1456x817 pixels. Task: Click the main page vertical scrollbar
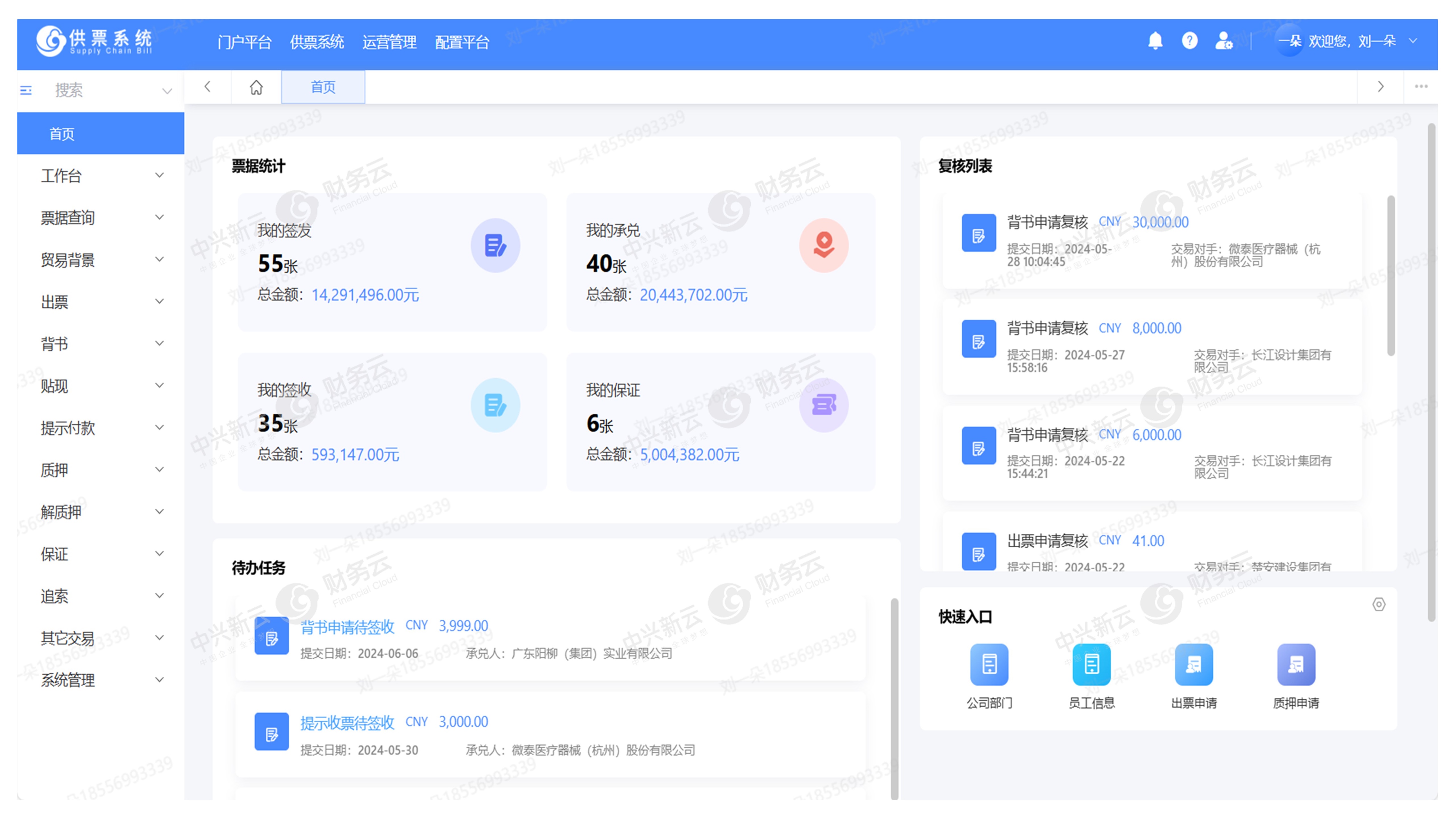1431,373
